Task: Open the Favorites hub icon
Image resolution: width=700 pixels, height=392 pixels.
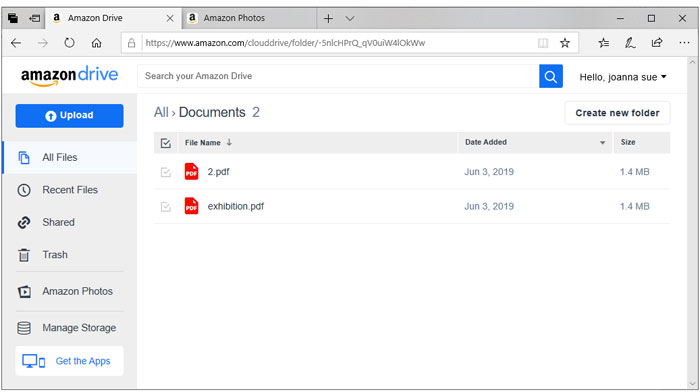Action: 604,43
